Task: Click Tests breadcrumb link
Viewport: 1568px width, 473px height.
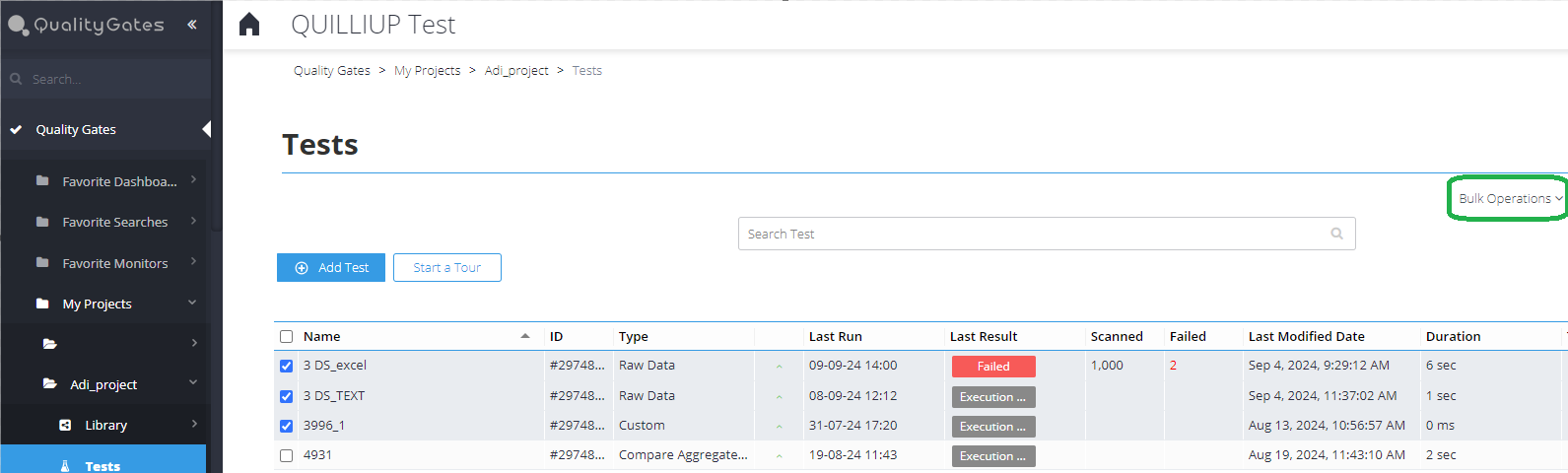Action: (x=587, y=70)
